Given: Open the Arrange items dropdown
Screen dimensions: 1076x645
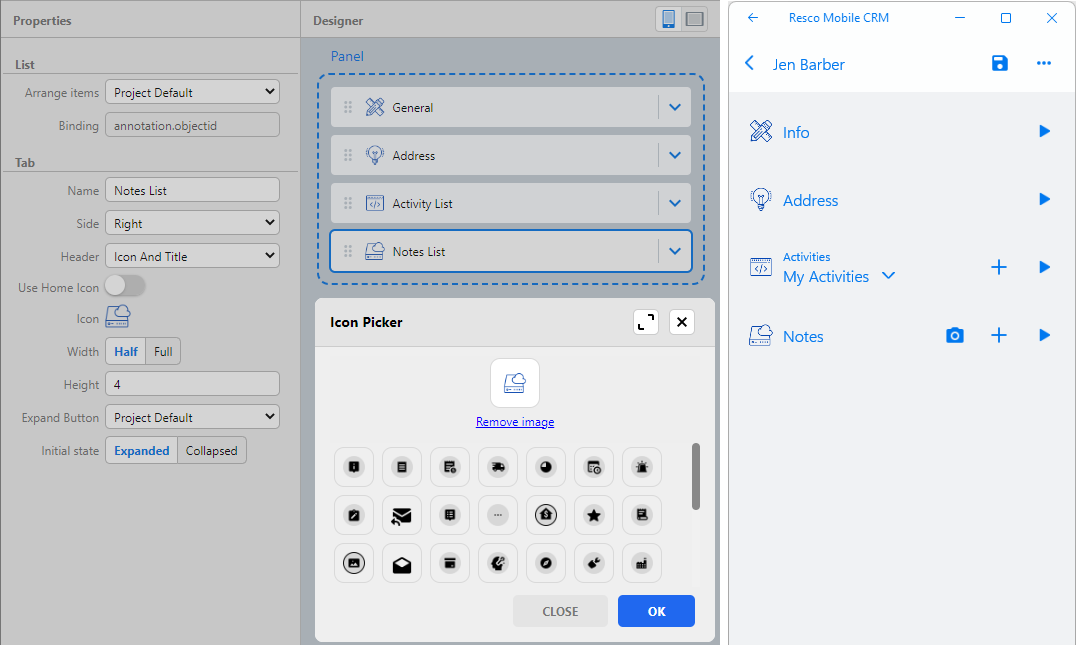Looking at the screenshot, I should (192, 92).
